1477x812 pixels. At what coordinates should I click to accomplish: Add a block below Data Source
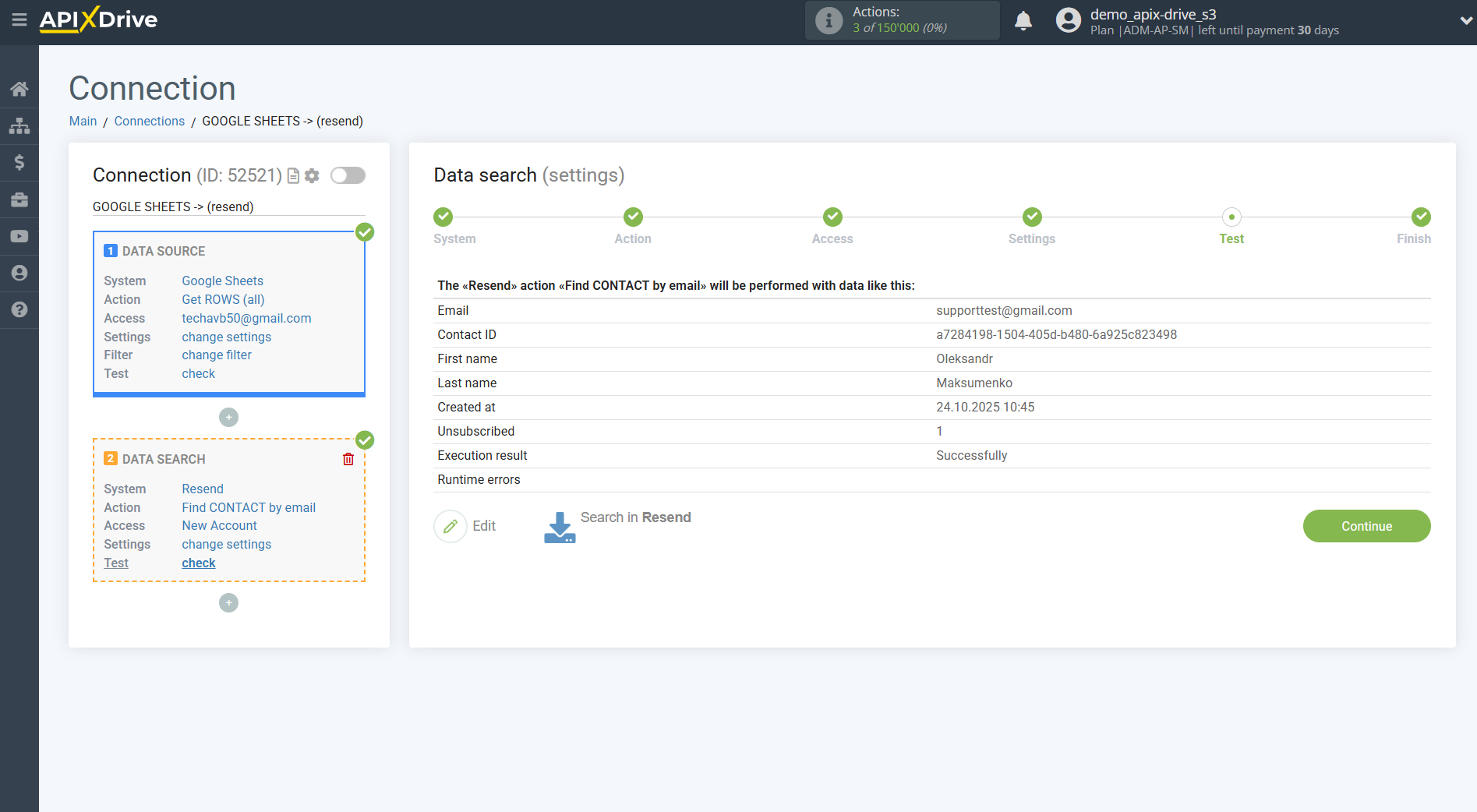(228, 418)
